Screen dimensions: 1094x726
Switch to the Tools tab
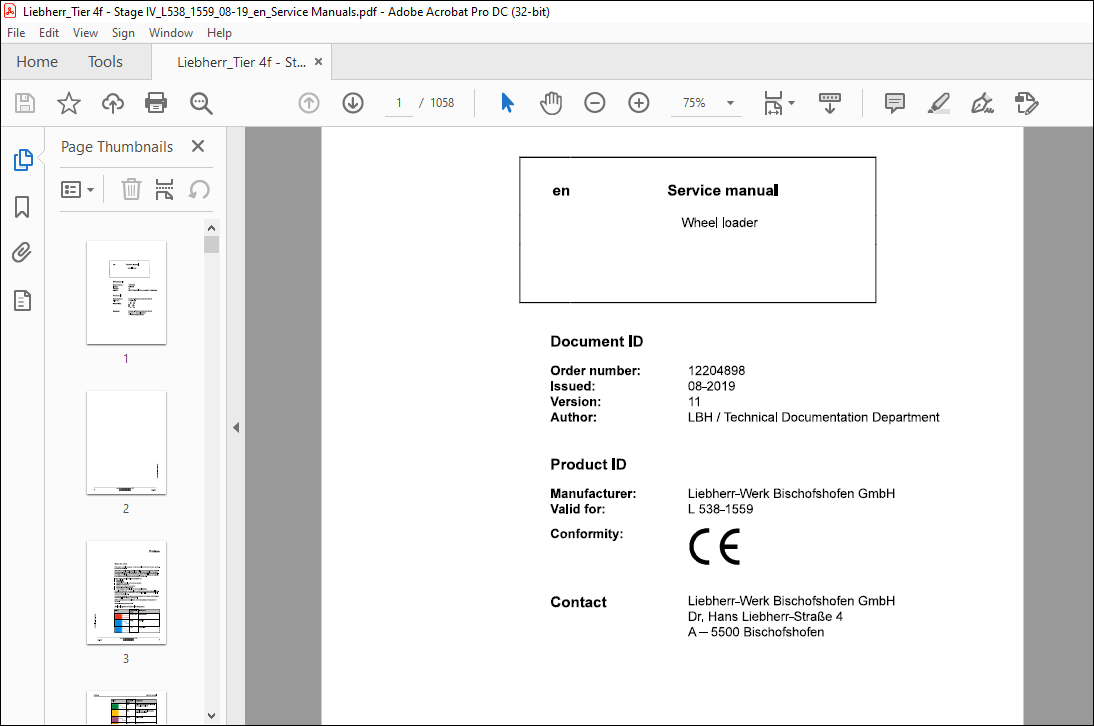105,62
